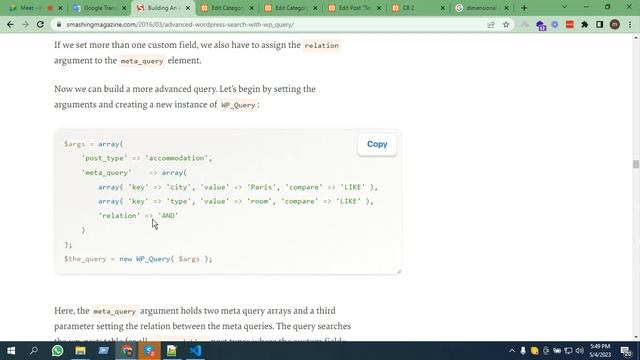Go back to the previous page
The image size is (640, 360).
click(10, 24)
